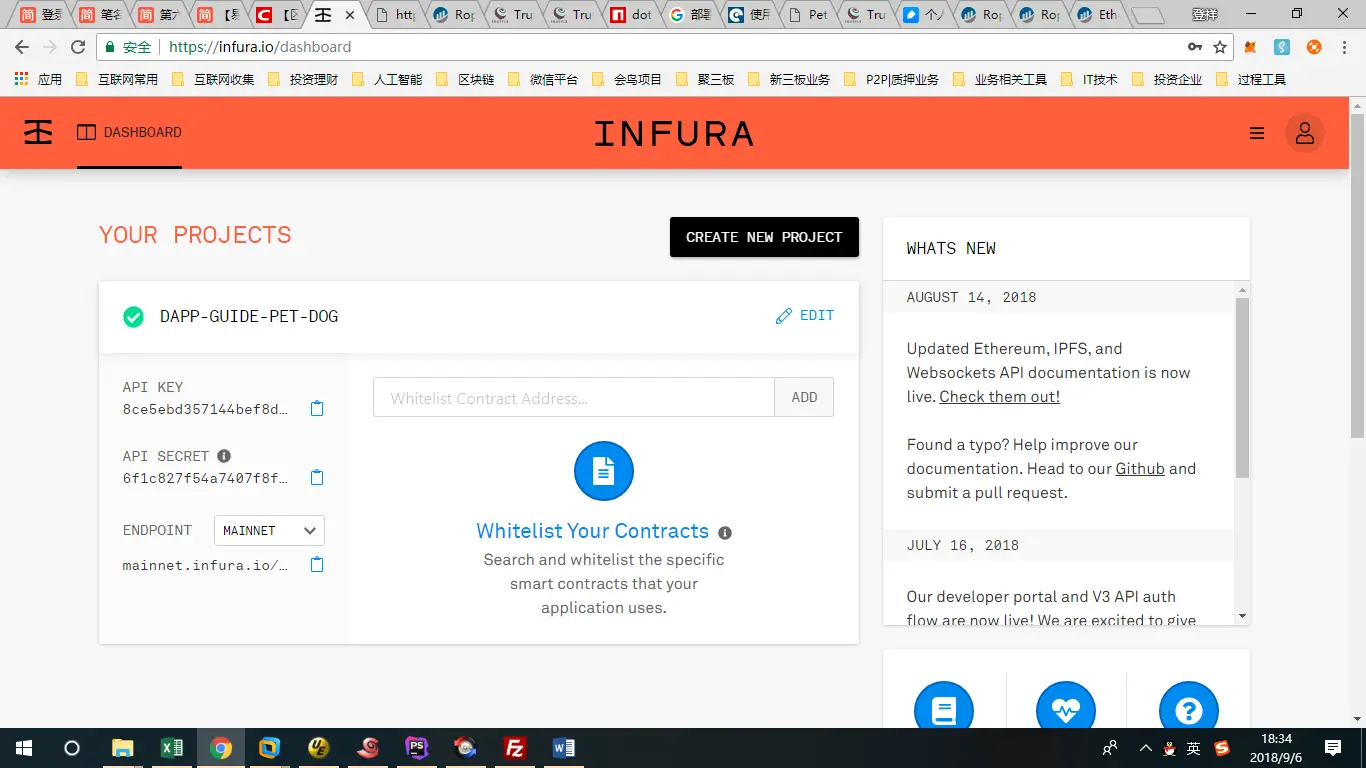1366x768 pixels.
Task: Switch to the Pet browser tab
Action: tap(808, 15)
